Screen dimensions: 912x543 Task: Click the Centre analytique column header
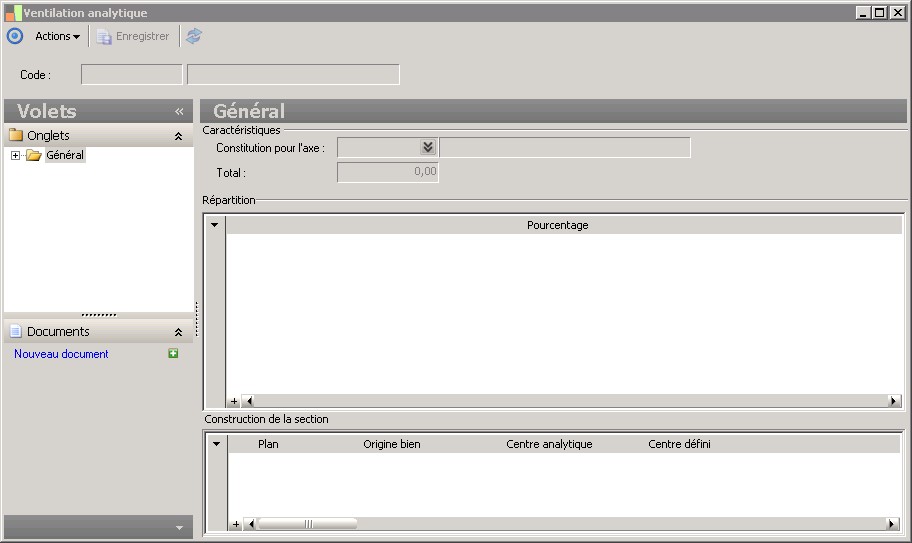coord(549,444)
